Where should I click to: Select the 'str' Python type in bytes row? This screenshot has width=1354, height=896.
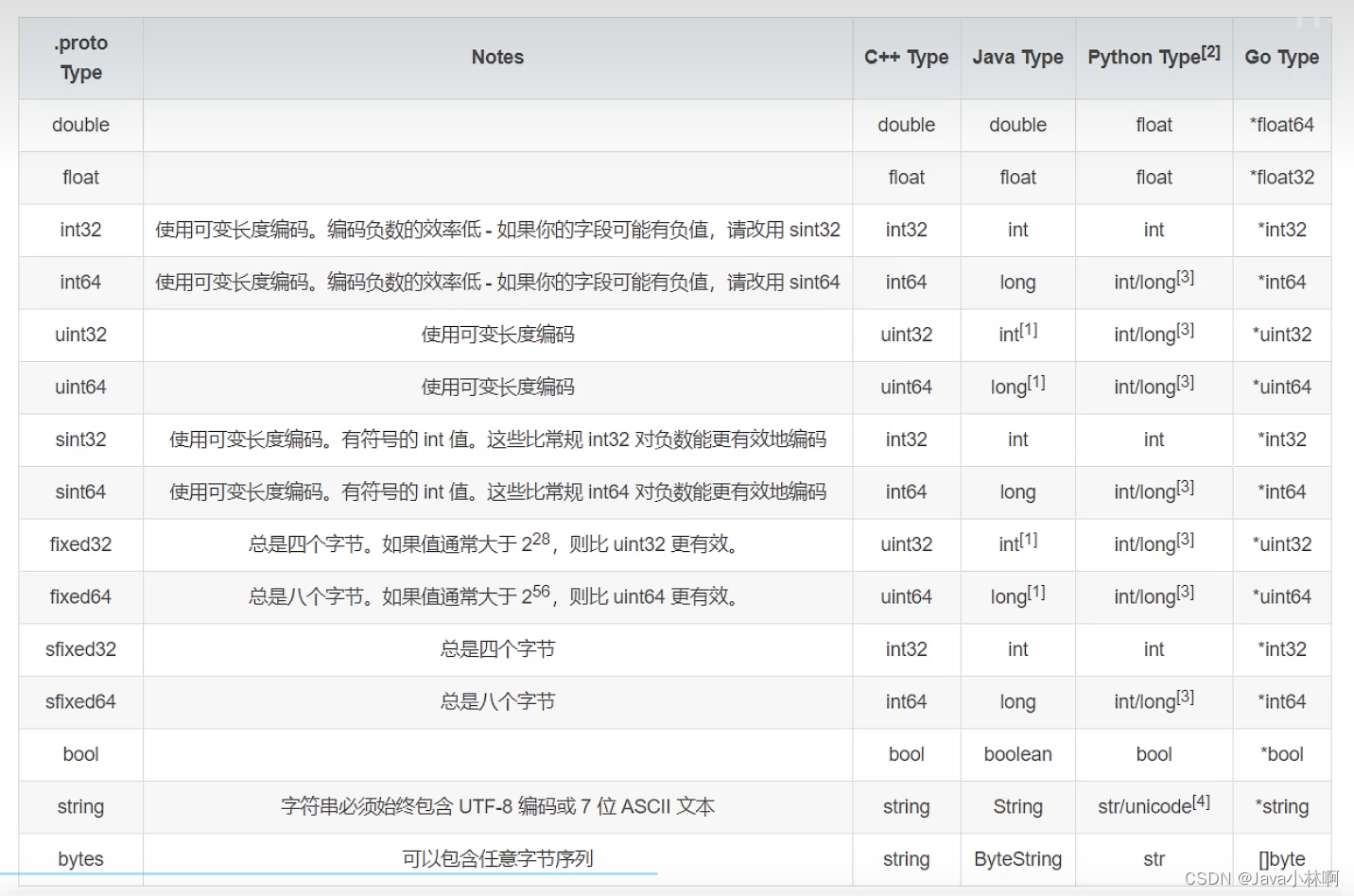tap(1154, 859)
